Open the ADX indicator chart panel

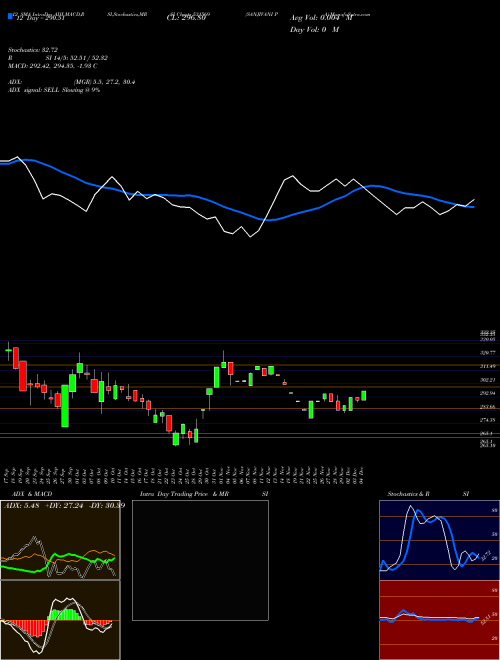(60, 540)
